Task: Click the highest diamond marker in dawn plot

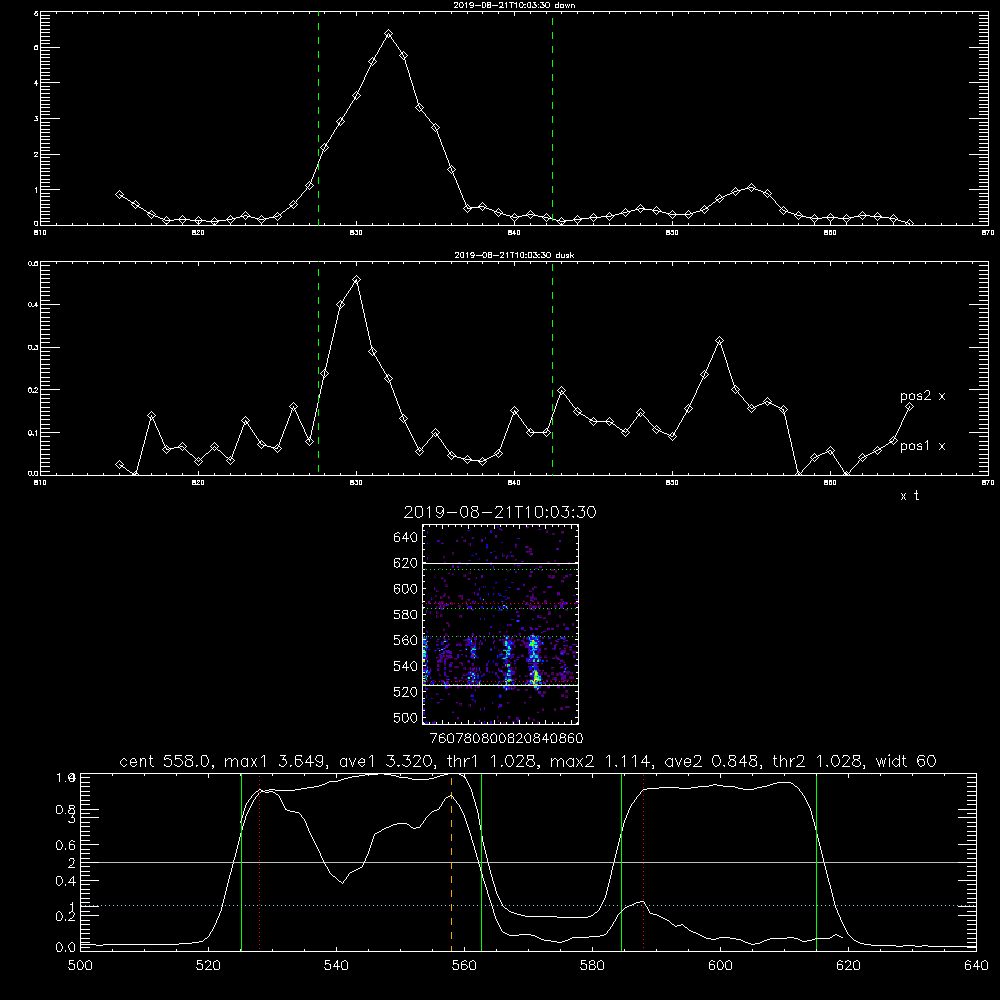Action: click(x=388, y=33)
